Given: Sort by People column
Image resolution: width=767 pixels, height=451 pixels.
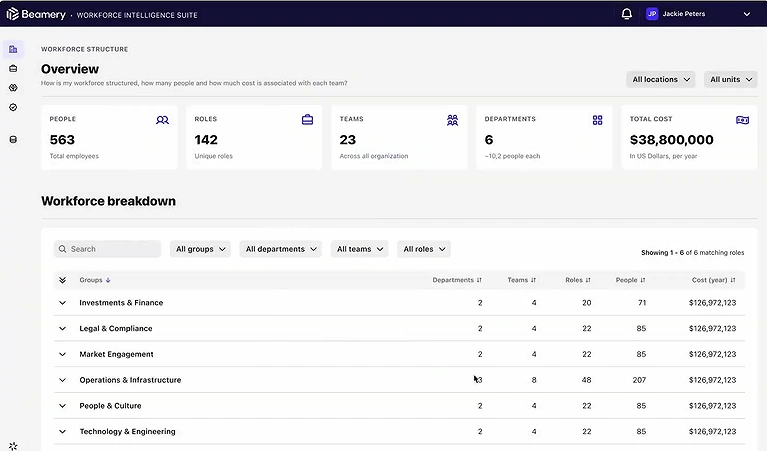Looking at the screenshot, I should 631,280.
